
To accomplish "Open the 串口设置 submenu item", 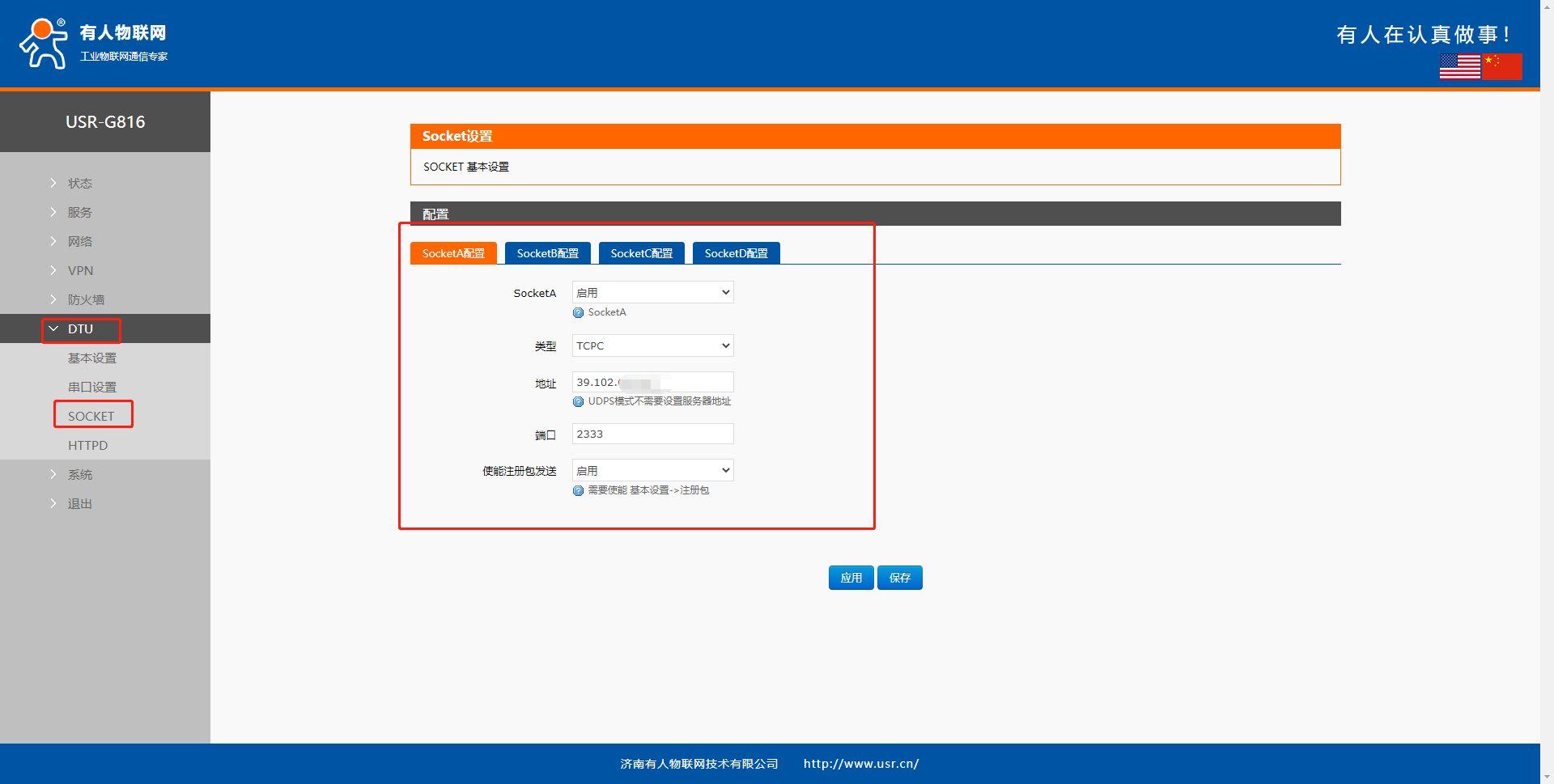I will [x=92, y=388].
